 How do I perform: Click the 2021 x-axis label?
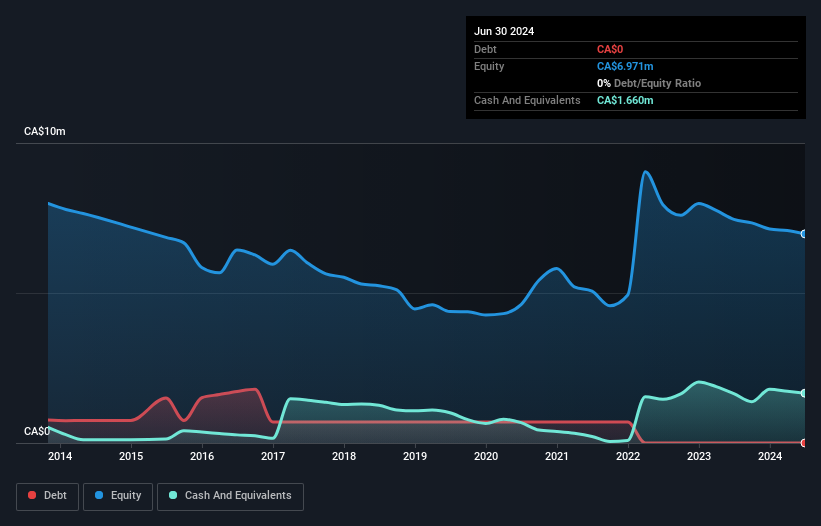(557, 456)
